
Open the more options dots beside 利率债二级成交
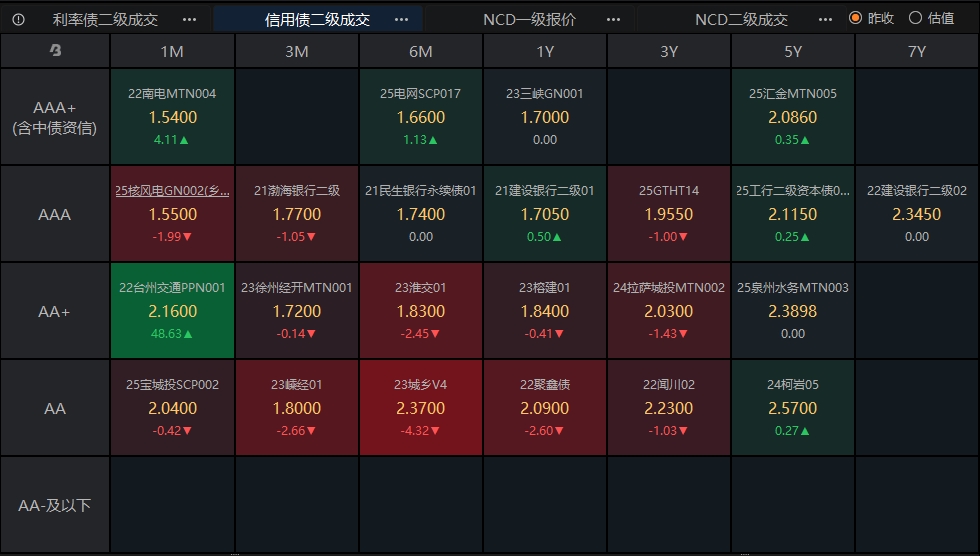[x=191, y=19]
